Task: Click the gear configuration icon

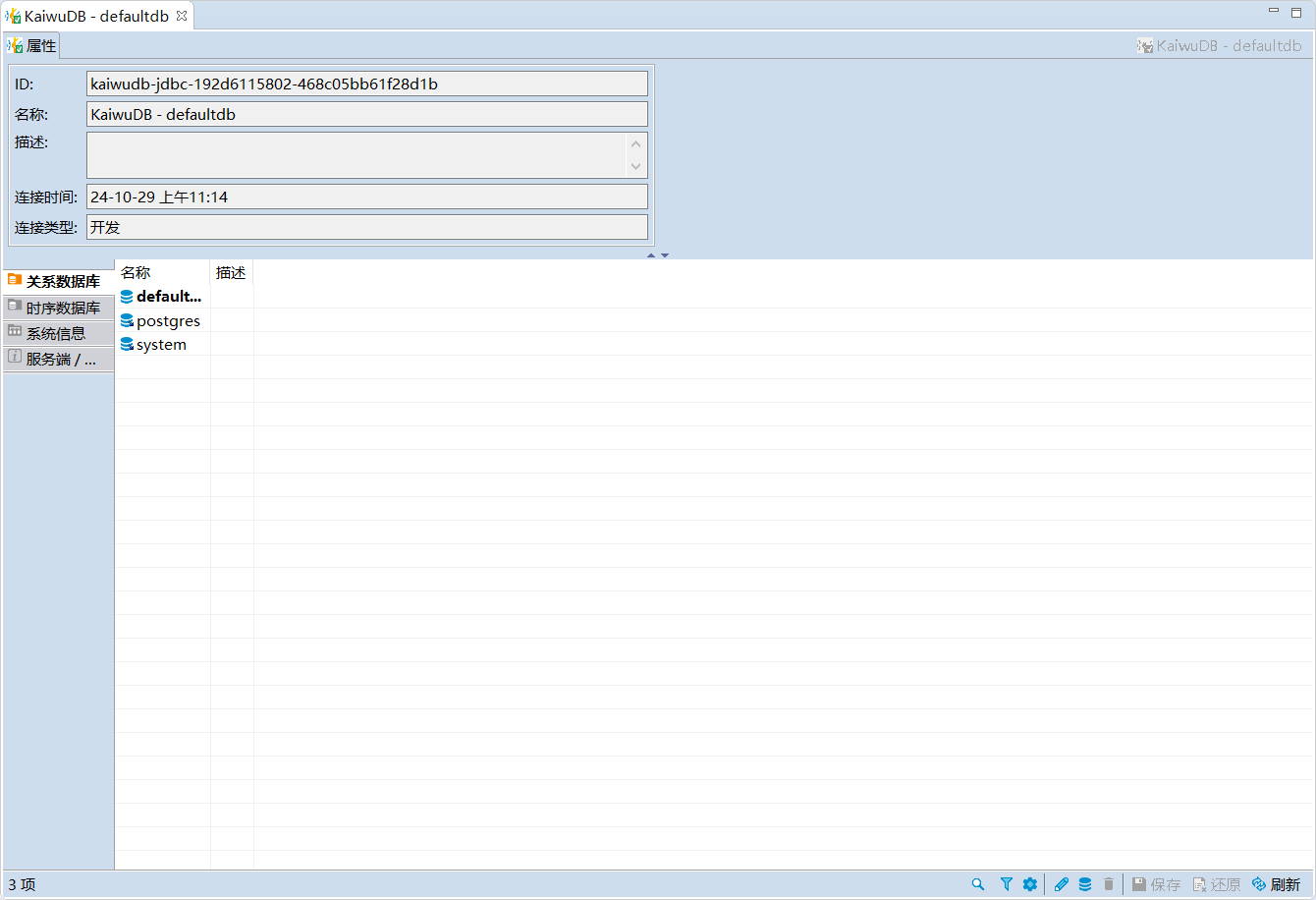Action: [1029, 884]
